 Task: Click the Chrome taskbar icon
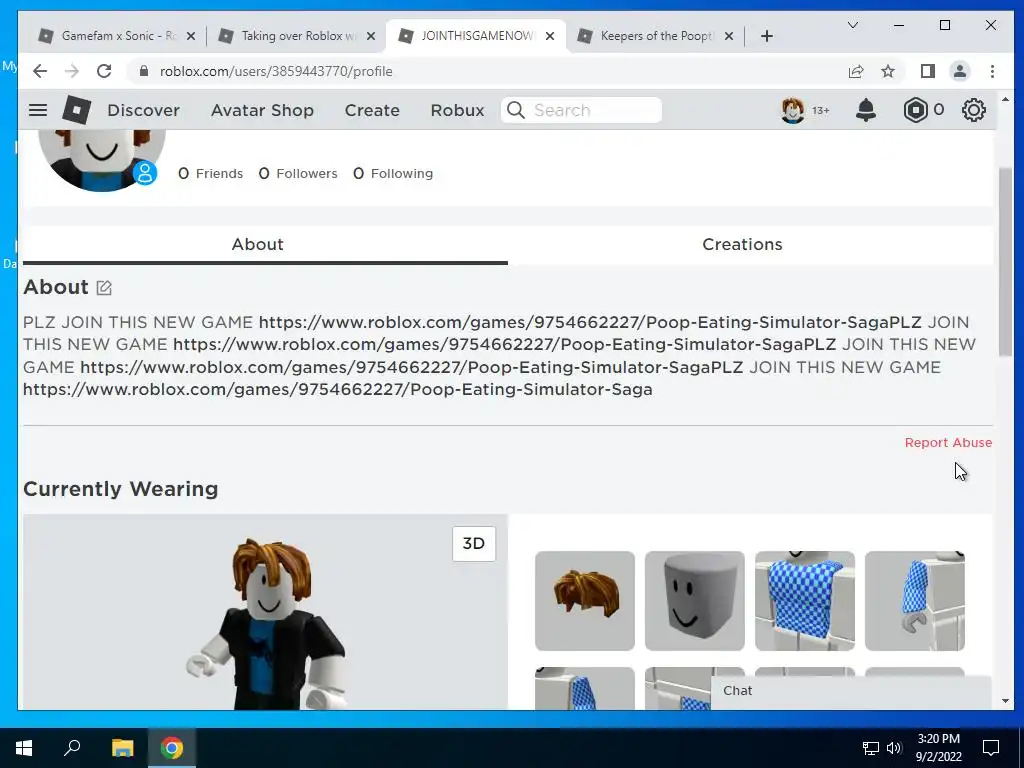[x=172, y=748]
